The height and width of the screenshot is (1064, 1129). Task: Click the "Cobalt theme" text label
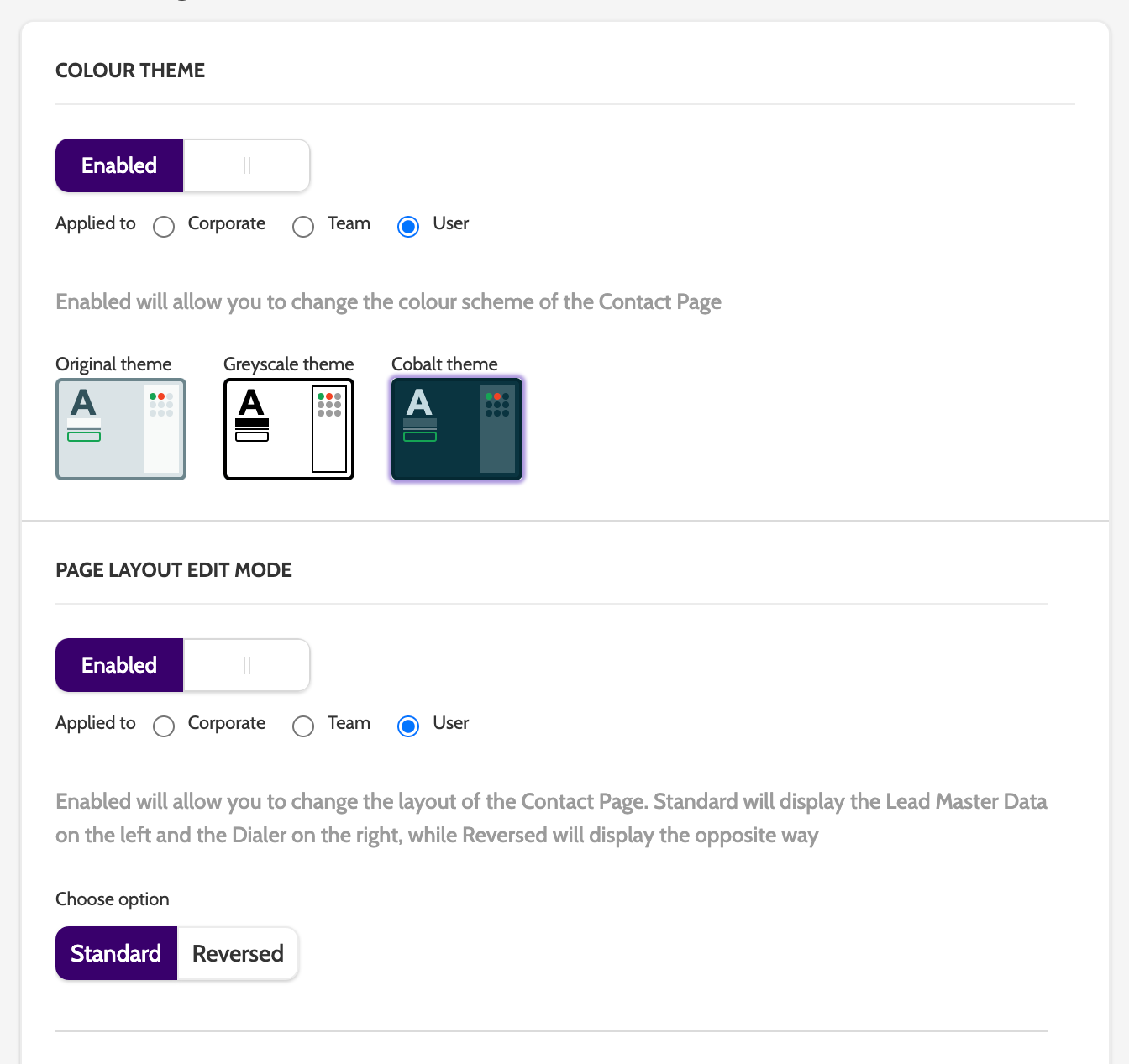(x=444, y=364)
